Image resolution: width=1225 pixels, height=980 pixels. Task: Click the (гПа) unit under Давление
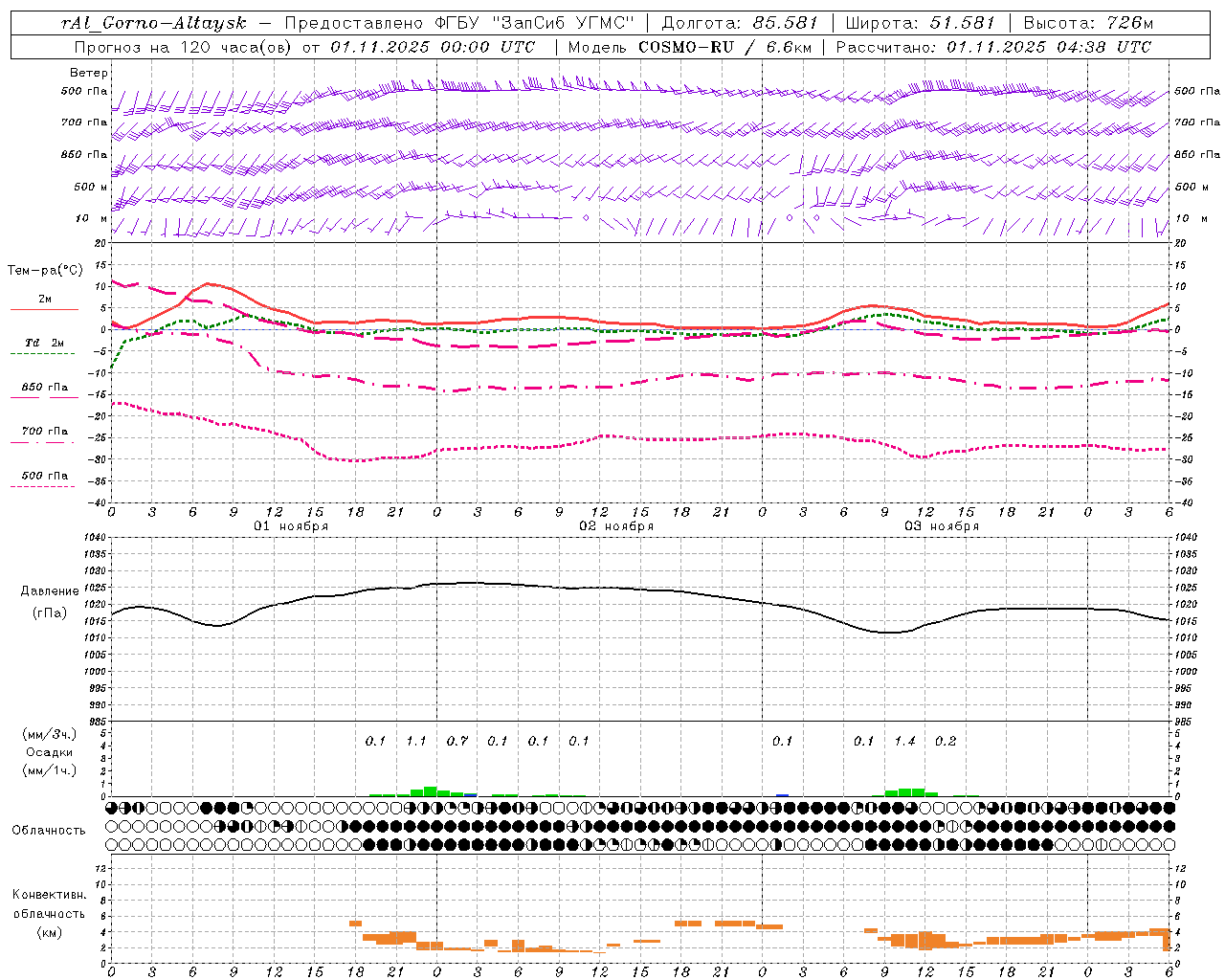(50, 613)
